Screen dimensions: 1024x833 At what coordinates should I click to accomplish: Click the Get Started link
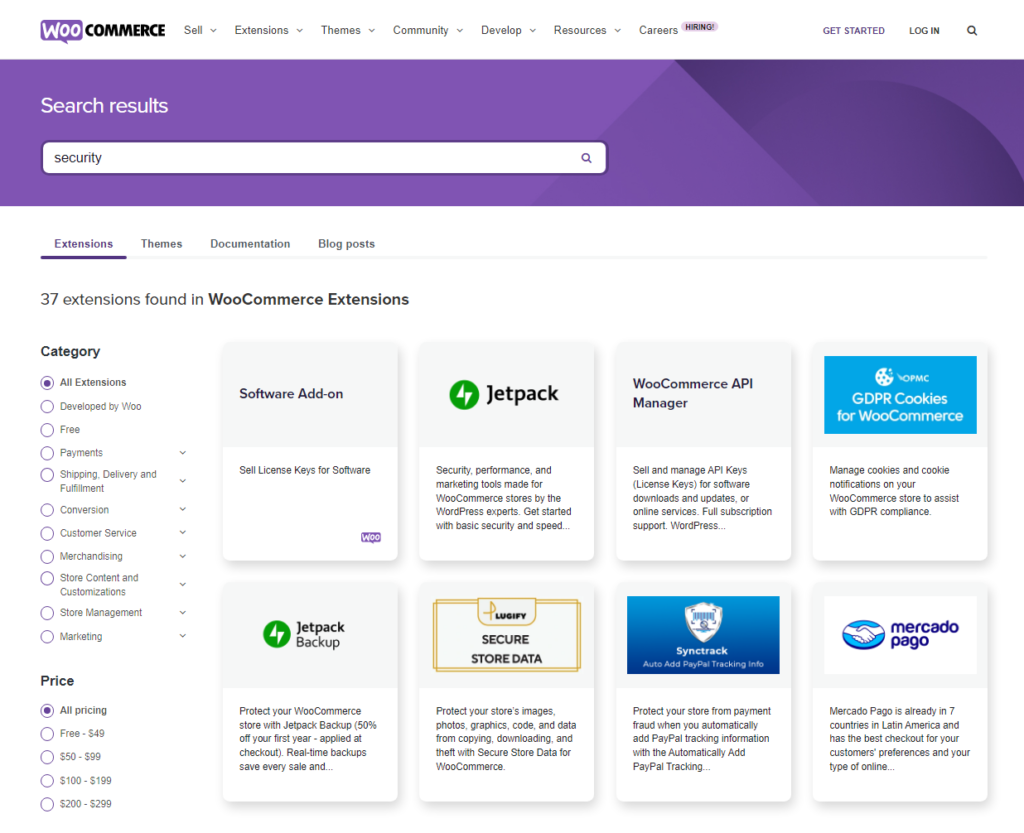pyautogui.click(x=854, y=31)
